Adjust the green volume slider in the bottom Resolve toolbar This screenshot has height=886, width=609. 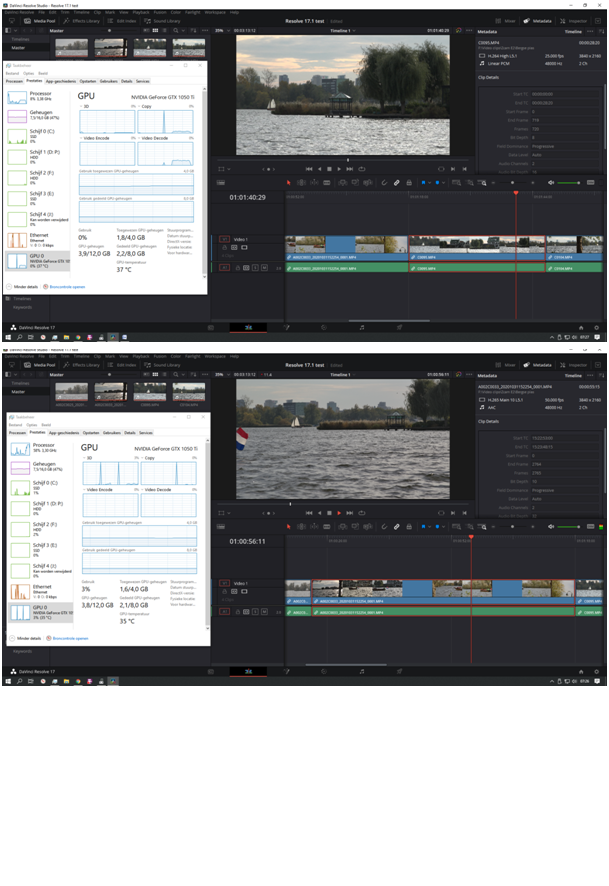click(x=569, y=527)
